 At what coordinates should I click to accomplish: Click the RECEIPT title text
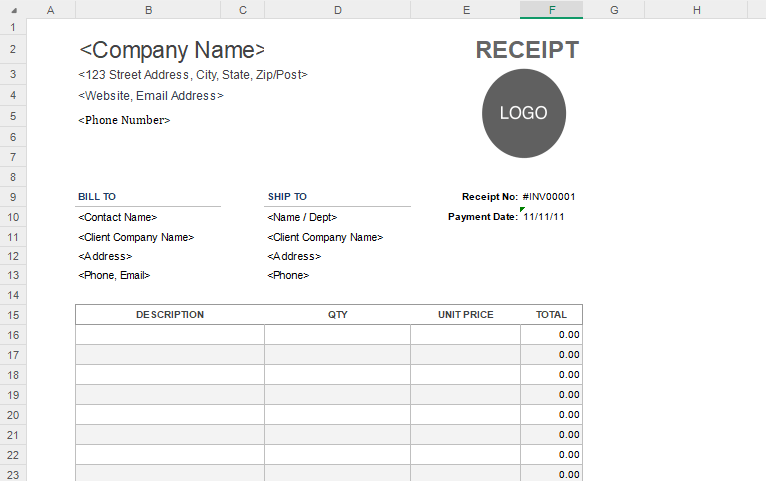coord(527,50)
